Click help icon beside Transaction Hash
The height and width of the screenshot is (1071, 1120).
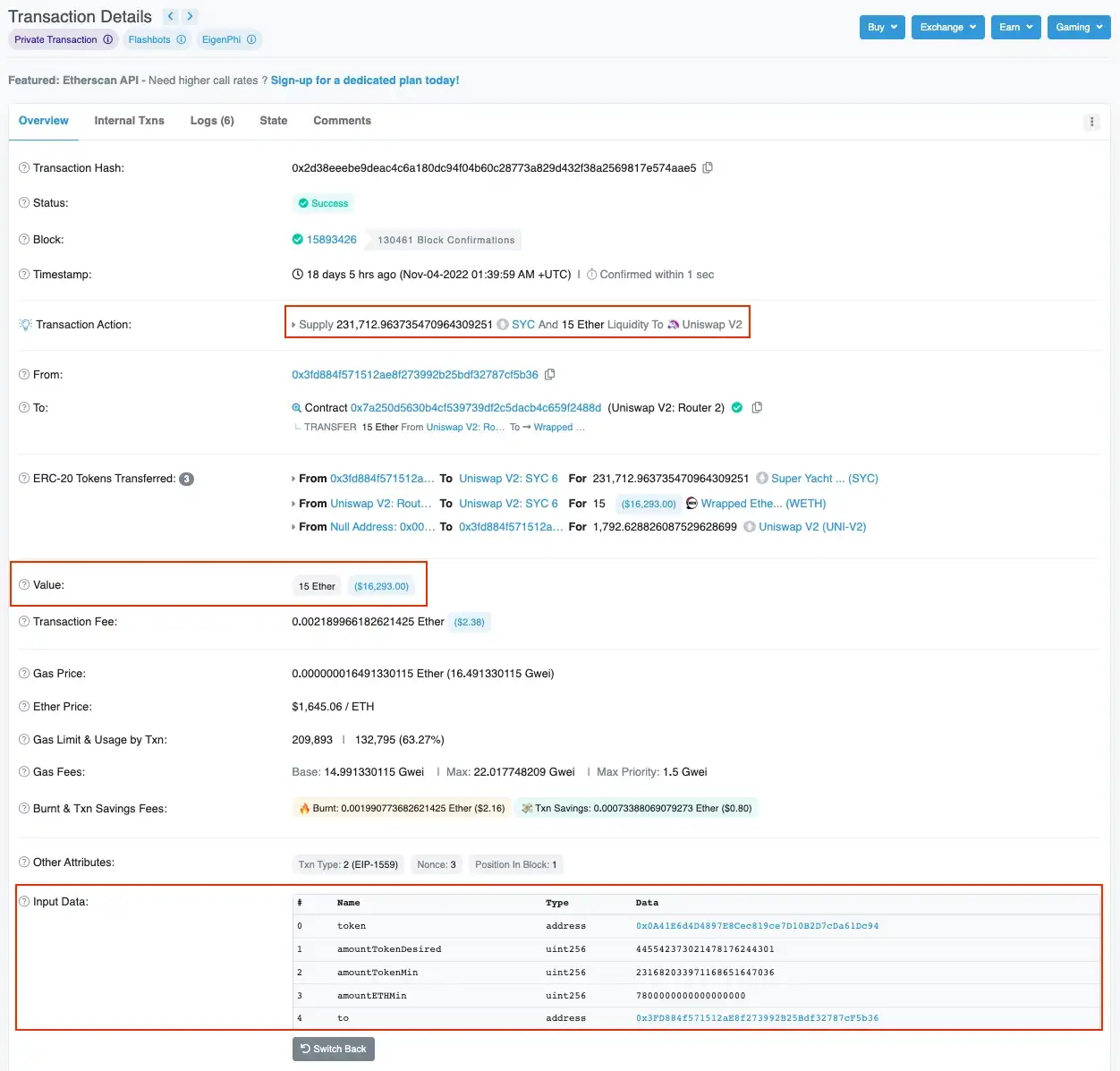point(24,167)
